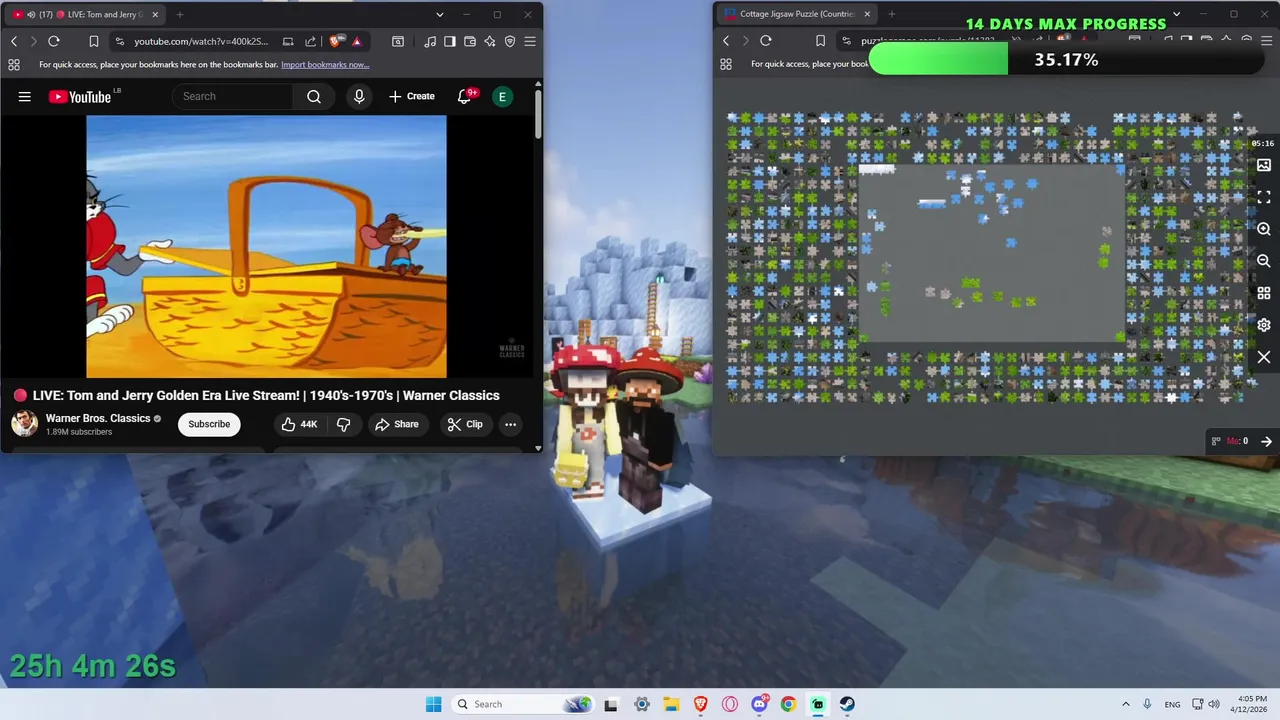The height and width of the screenshot is (720, 1280).
Task: Select the Tom and Jerry LIVE tab
Action: pyautogui.click(x=87, y=15)
